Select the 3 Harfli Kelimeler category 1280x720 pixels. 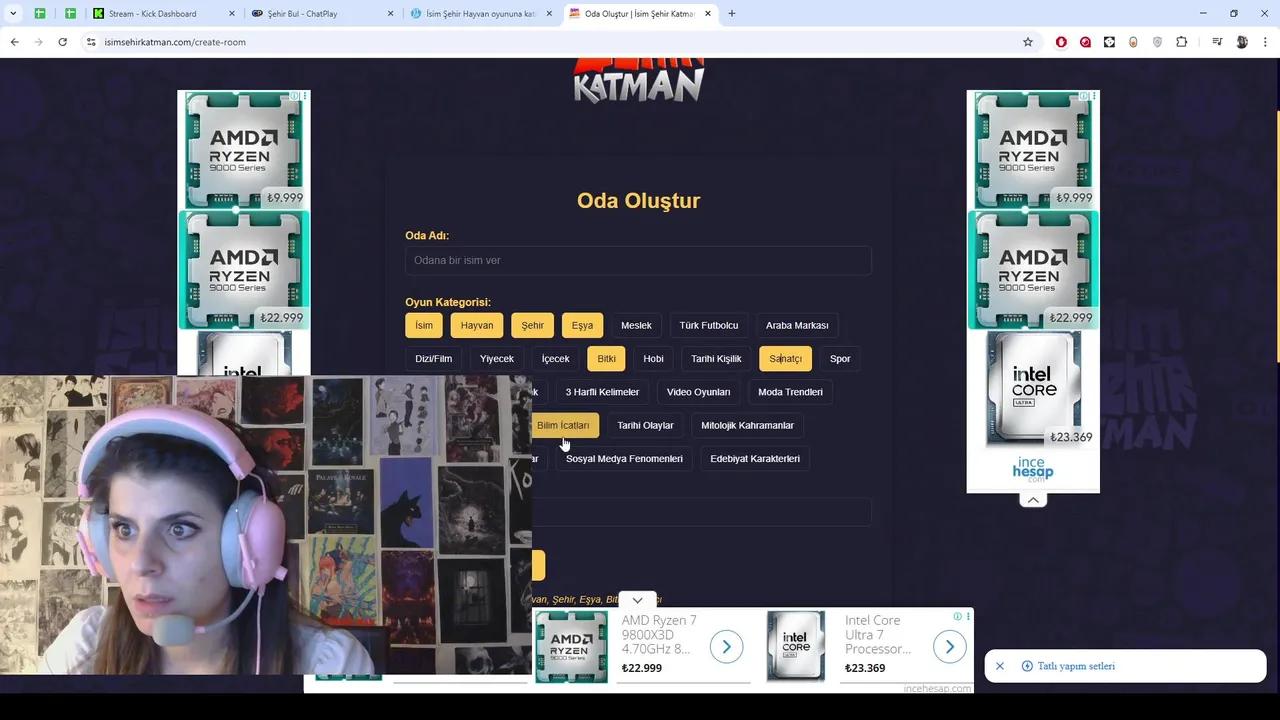[x=602, y=392]
